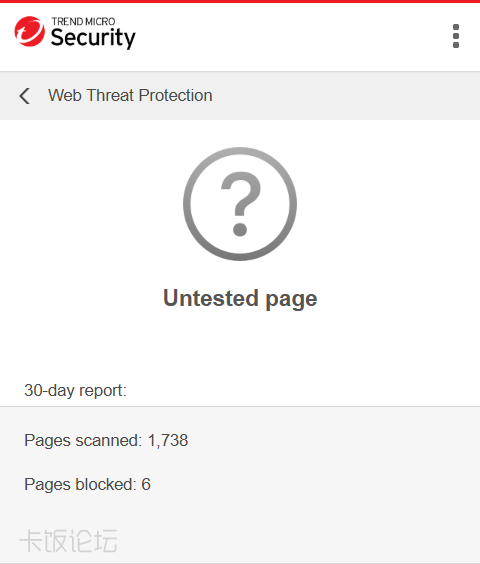
Task: Click the 卡饭论坛 watermark at bottom
Action: pos(68,541)
